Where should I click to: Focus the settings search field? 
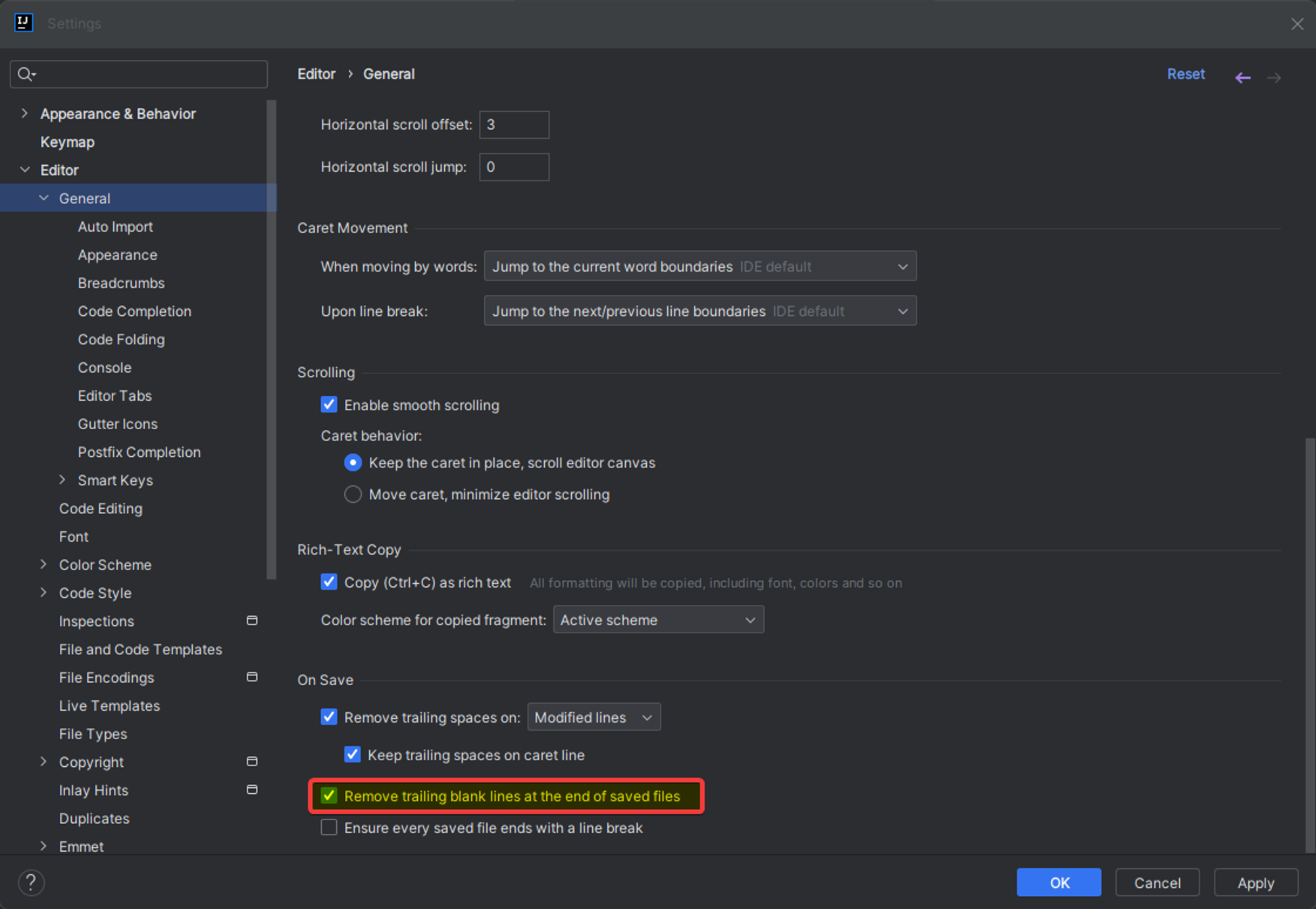click(139, 74)
